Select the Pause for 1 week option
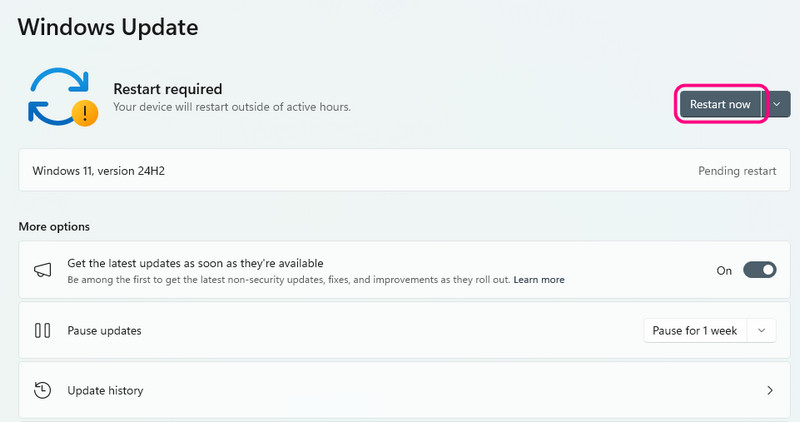The image size is (800, 422). click(694, 330)
